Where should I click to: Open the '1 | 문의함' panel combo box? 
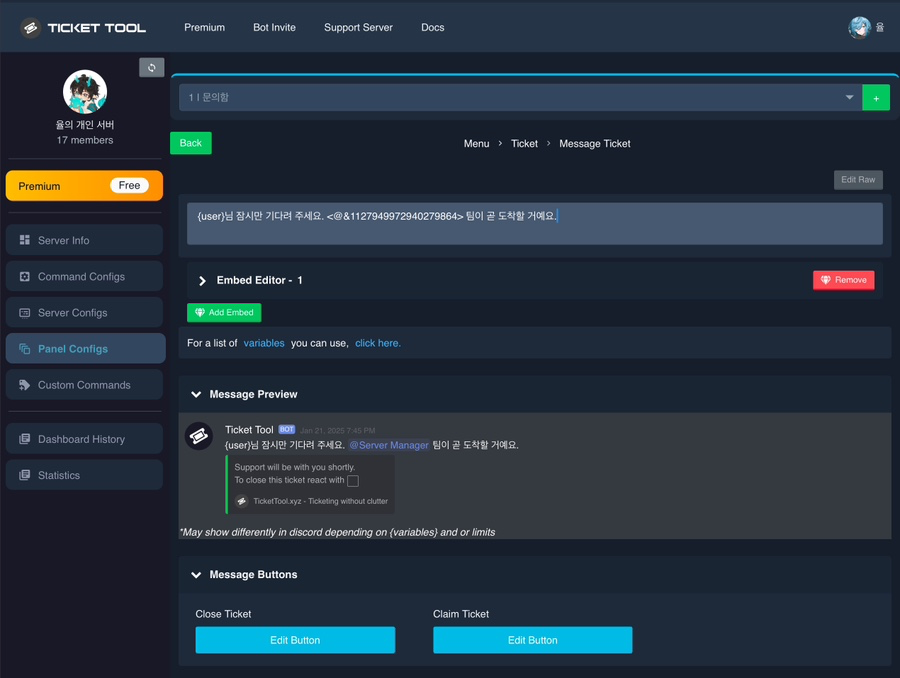tap(521, 98)
